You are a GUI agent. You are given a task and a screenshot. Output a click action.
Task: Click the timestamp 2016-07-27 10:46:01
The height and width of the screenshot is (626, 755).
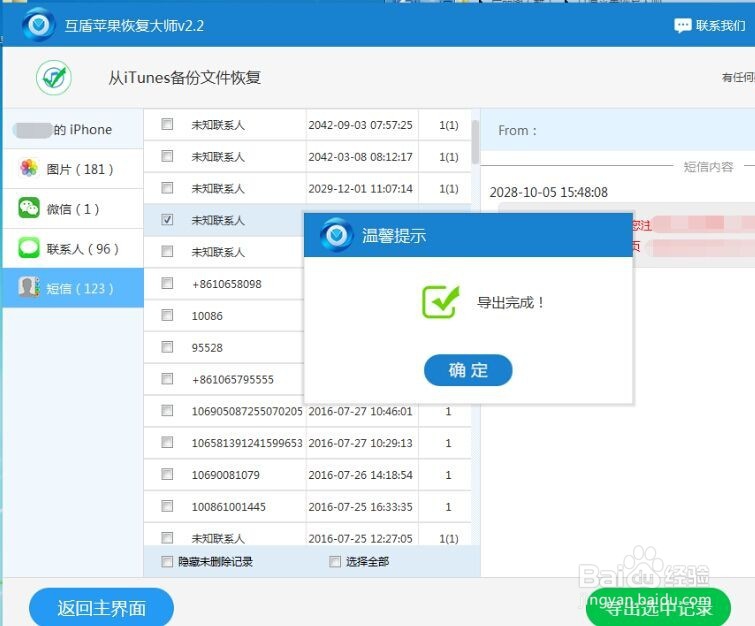click(360, 411)
